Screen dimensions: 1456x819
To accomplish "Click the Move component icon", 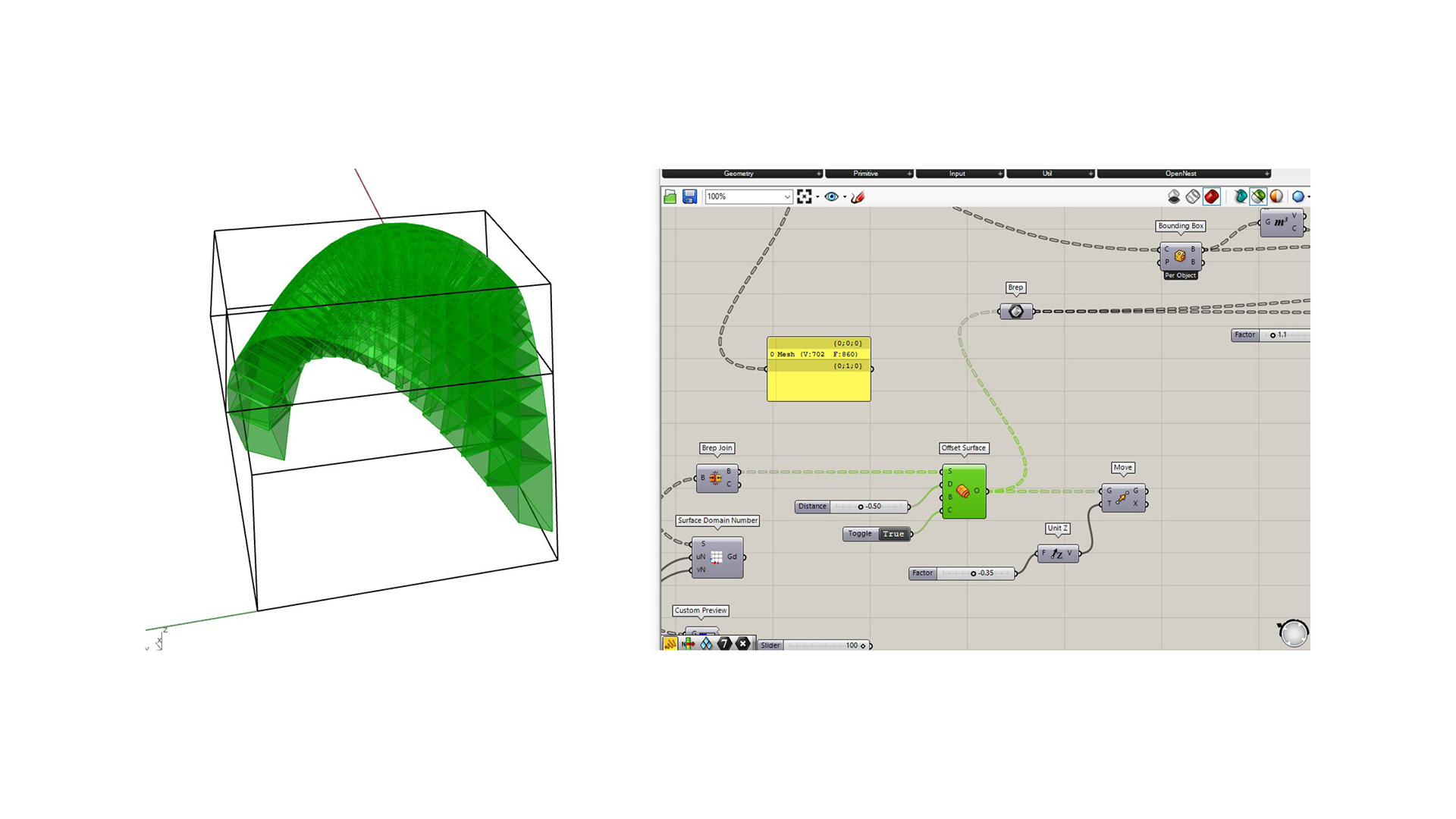I will coord(1122,497).
